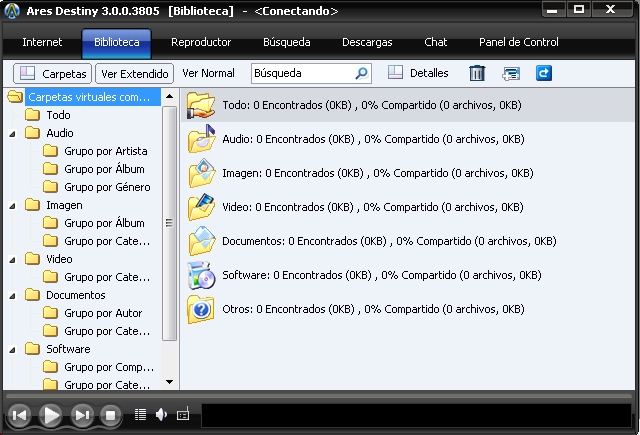The width and height of the screenshot is (640, 435).
Task: Toggle the Detalles panel
Action: [418, 73]
